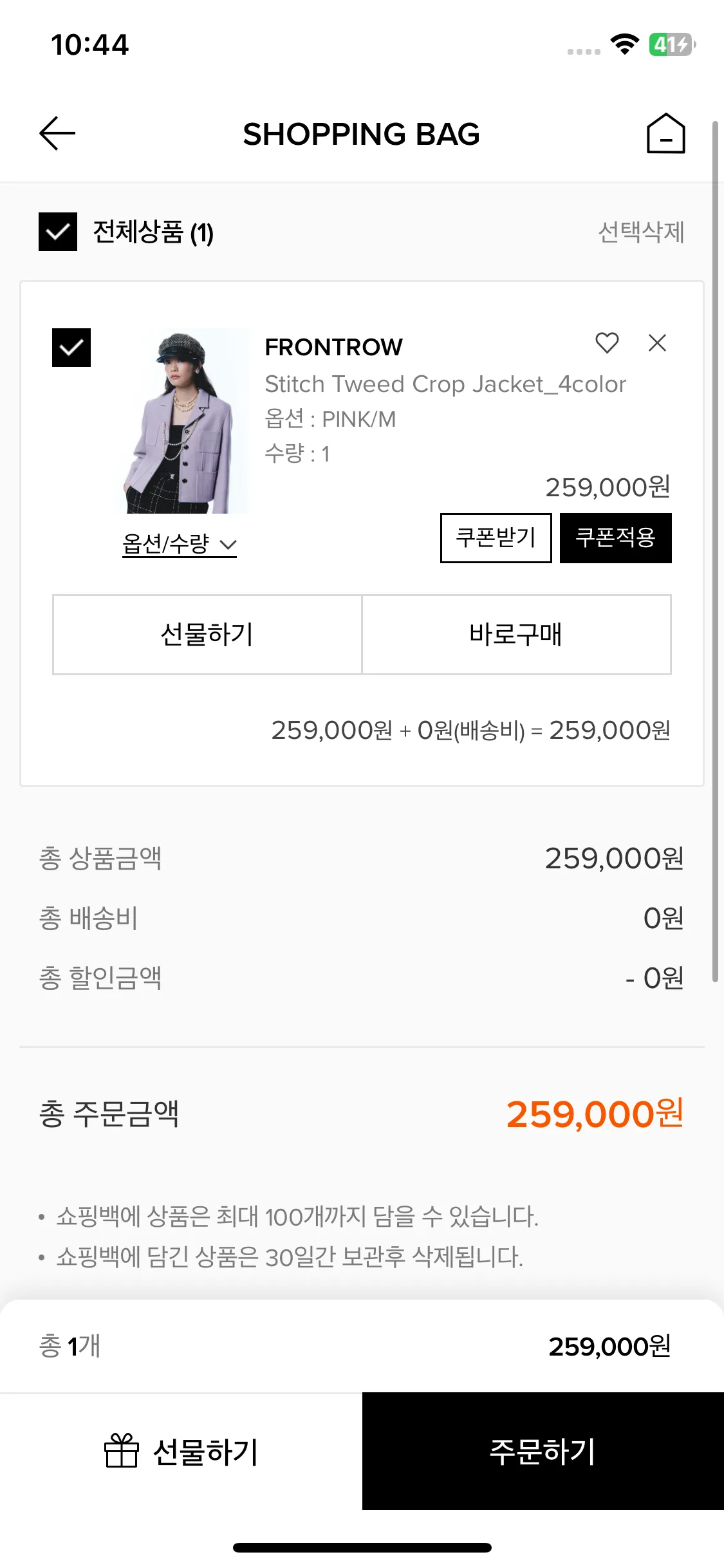Viewport: 724px width, 1568px height.
Task: Tap gift box icon at bottom
Action: (122, 1451)
